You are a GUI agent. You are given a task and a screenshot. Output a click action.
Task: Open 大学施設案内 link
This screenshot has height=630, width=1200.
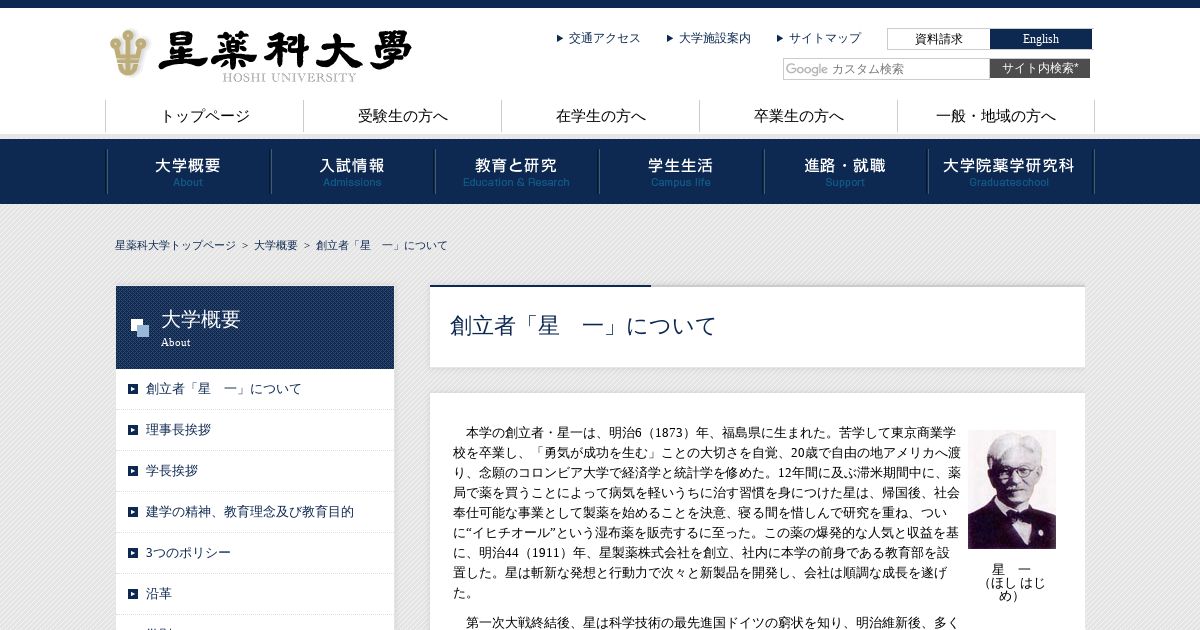(x=714, y=39)
